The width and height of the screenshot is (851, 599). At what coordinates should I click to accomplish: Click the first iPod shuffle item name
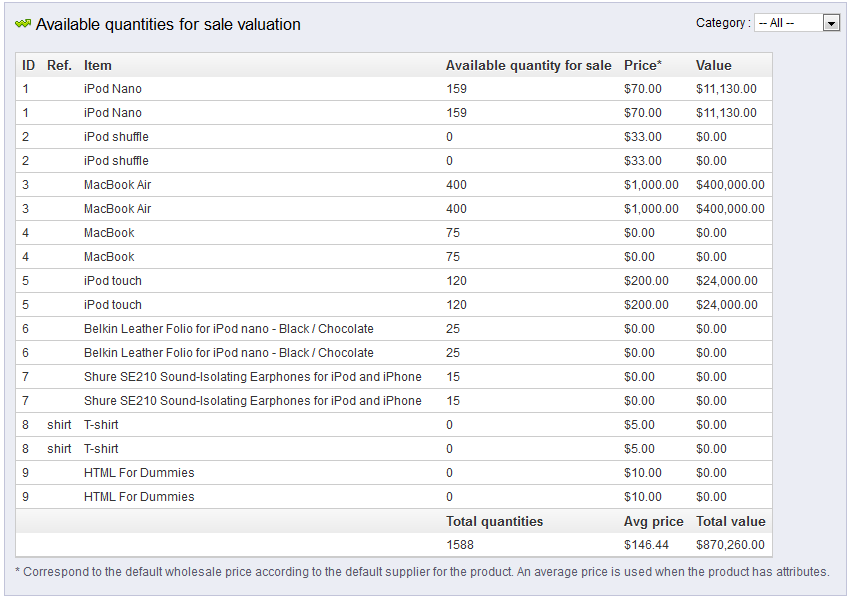[x=116, y=137]
